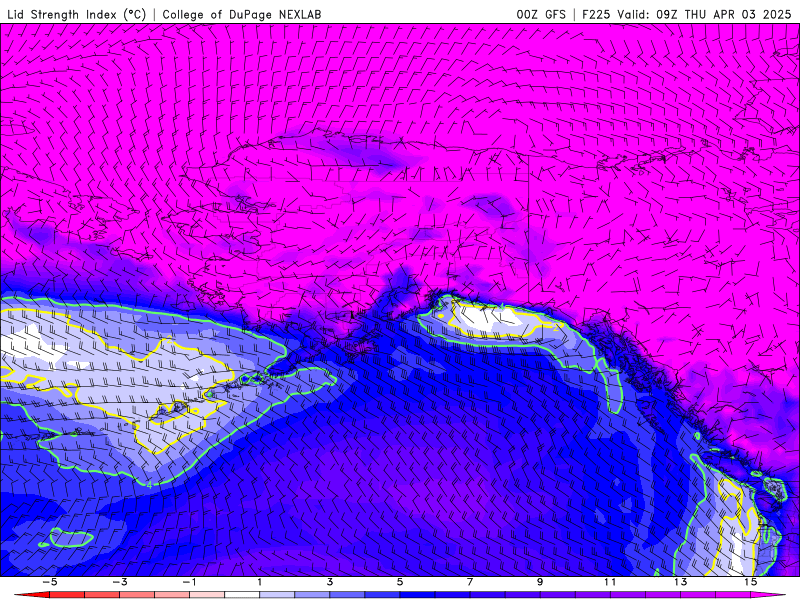
Task: Click the "Valid: 09Z THU APR 03 2025" text
Action: point(704,14)
